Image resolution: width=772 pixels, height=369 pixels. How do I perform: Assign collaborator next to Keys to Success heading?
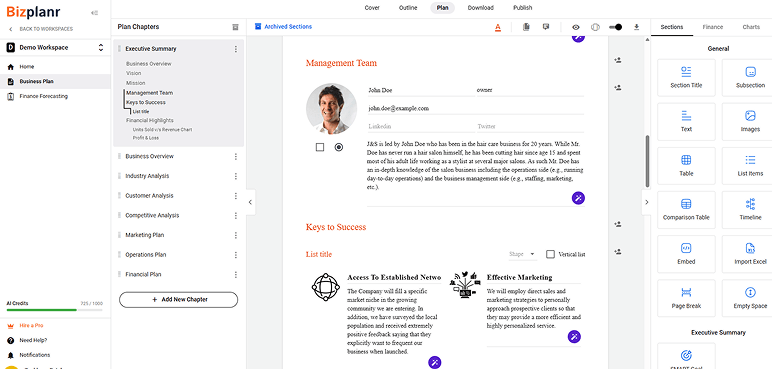point(617,224)
